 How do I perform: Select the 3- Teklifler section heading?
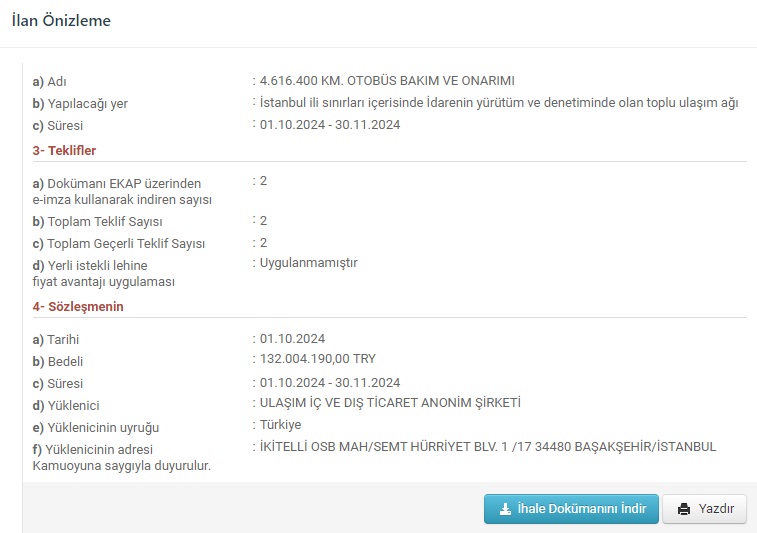click(65, 150)
